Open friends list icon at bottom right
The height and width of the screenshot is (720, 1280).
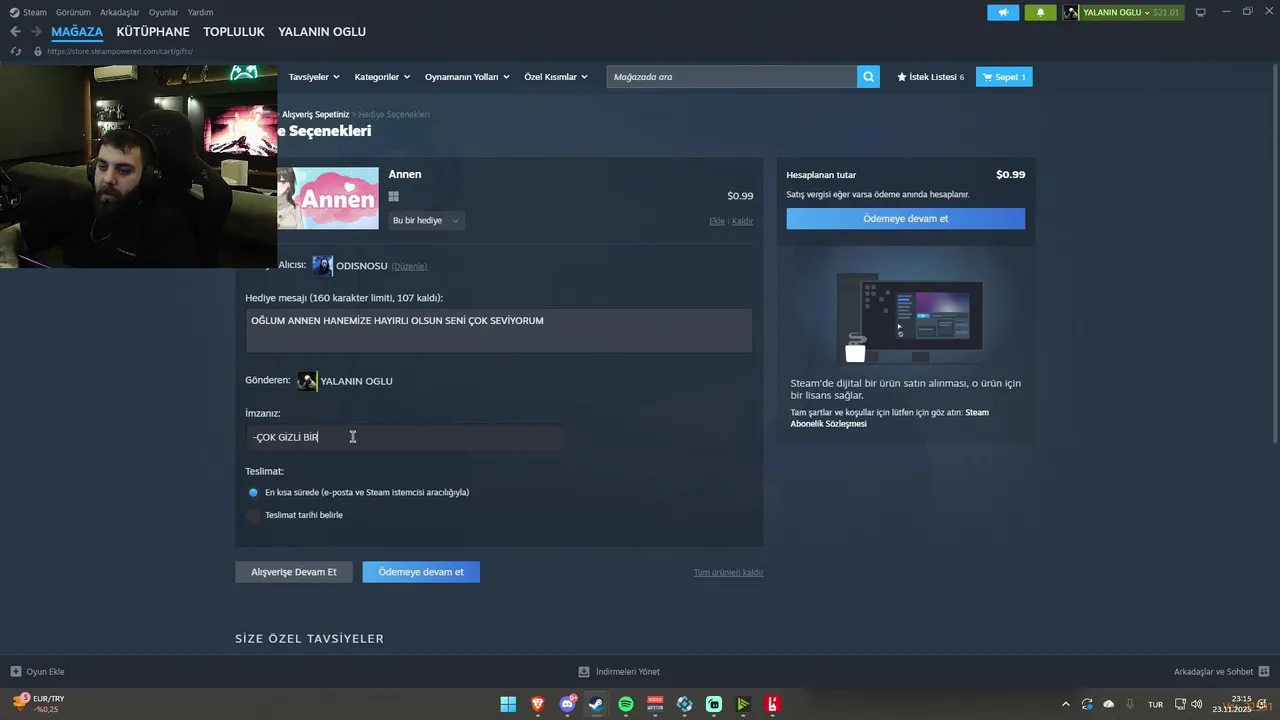click(1264, 672)
